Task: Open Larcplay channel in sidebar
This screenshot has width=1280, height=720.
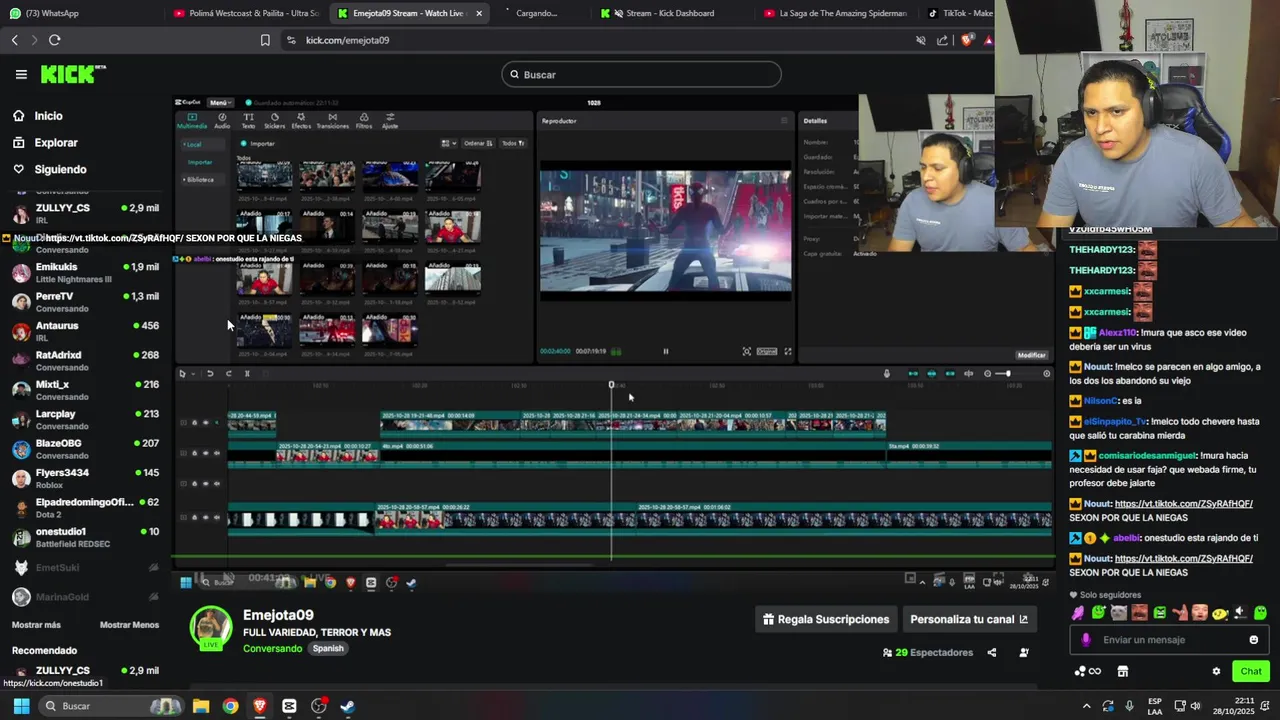Action: 85,419
